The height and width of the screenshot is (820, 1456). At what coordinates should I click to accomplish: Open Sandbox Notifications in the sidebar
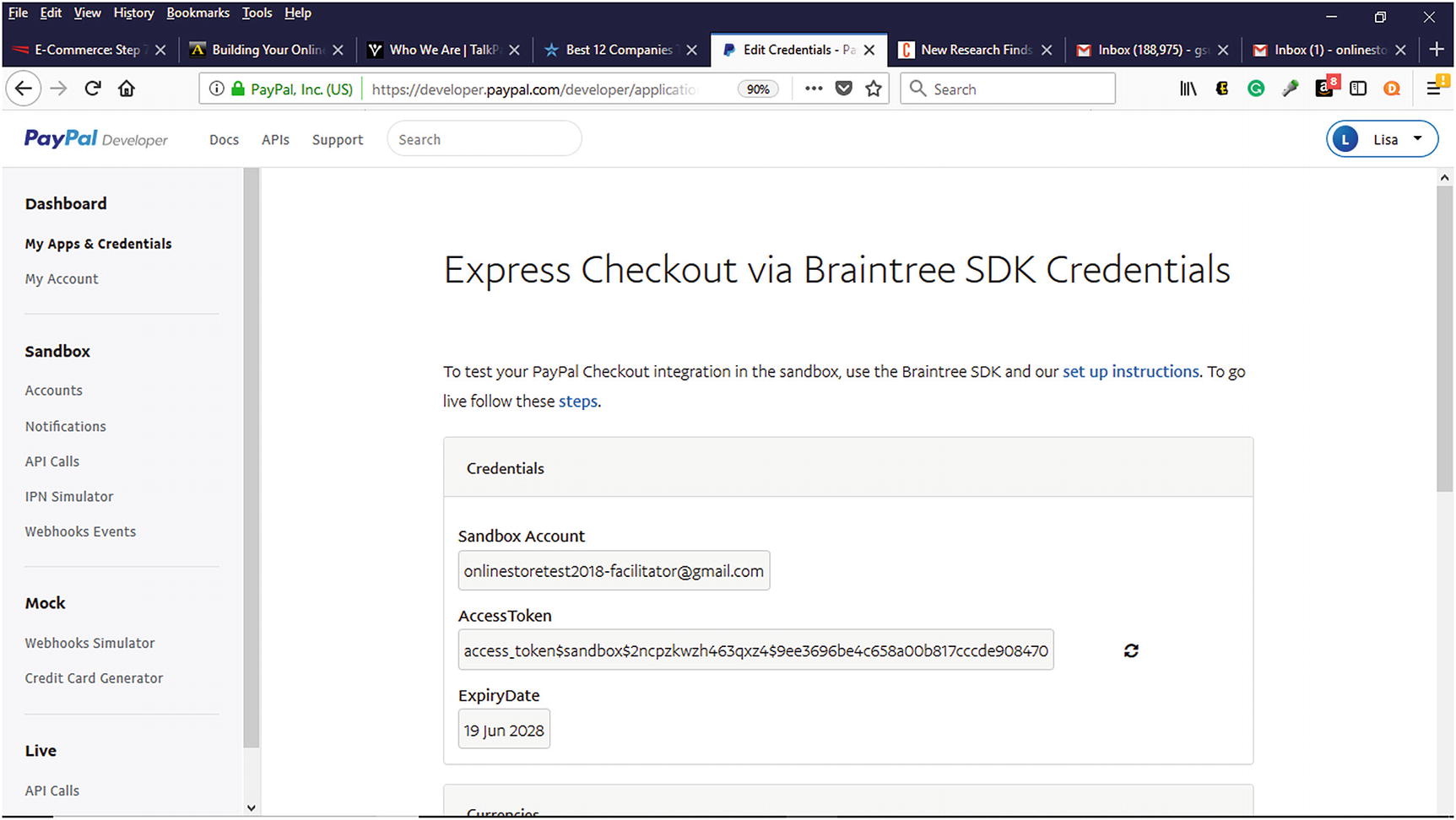point(66,427)
